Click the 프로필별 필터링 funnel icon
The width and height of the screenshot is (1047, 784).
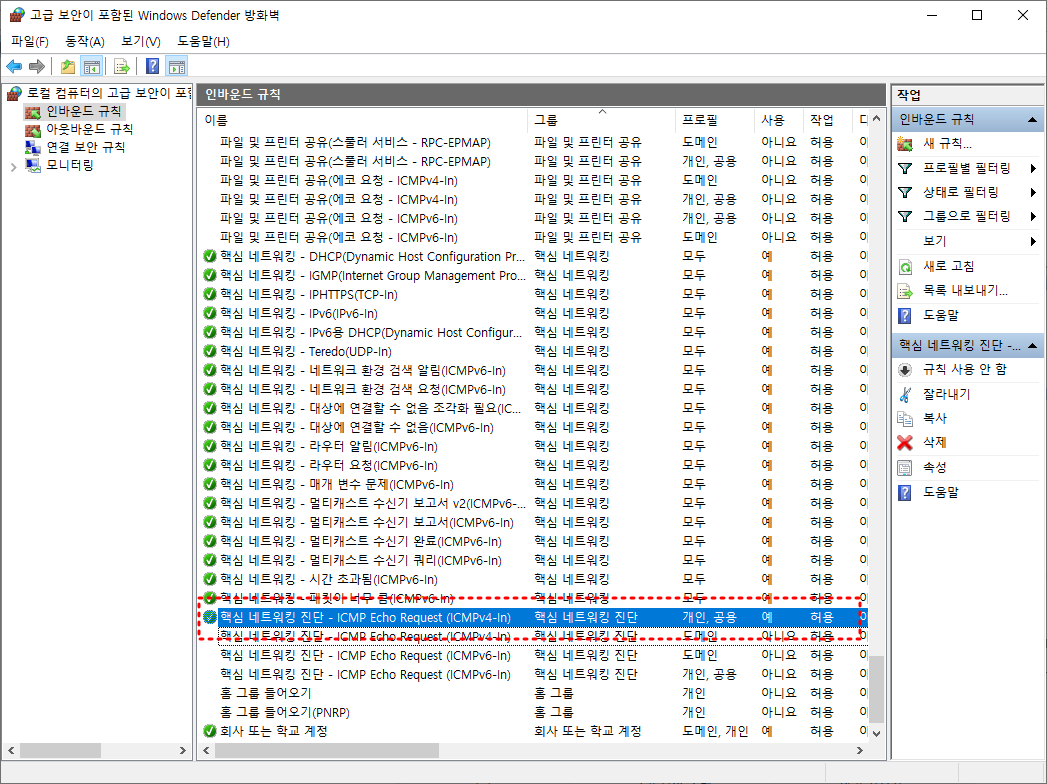(x=905, y=168)
